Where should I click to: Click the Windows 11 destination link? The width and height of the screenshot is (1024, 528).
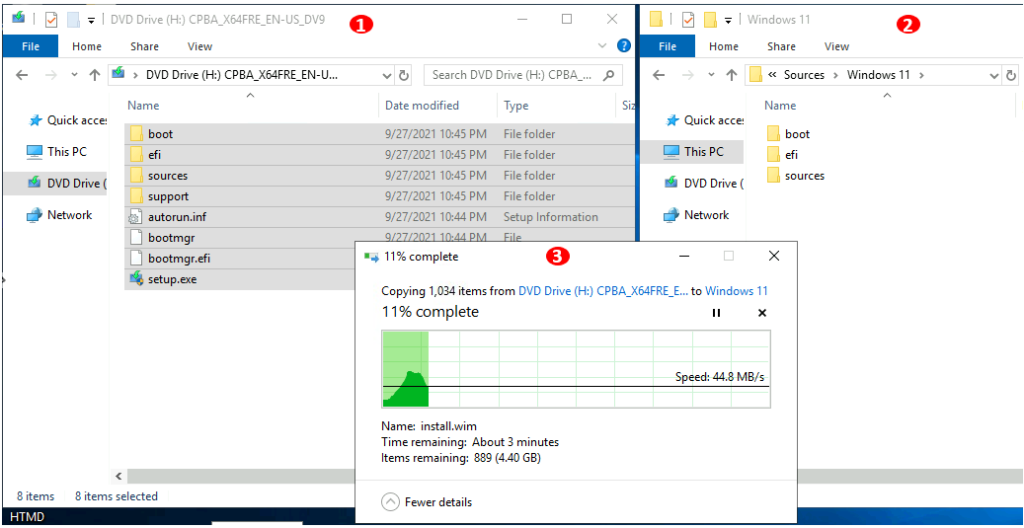click(x=736, y=291)
